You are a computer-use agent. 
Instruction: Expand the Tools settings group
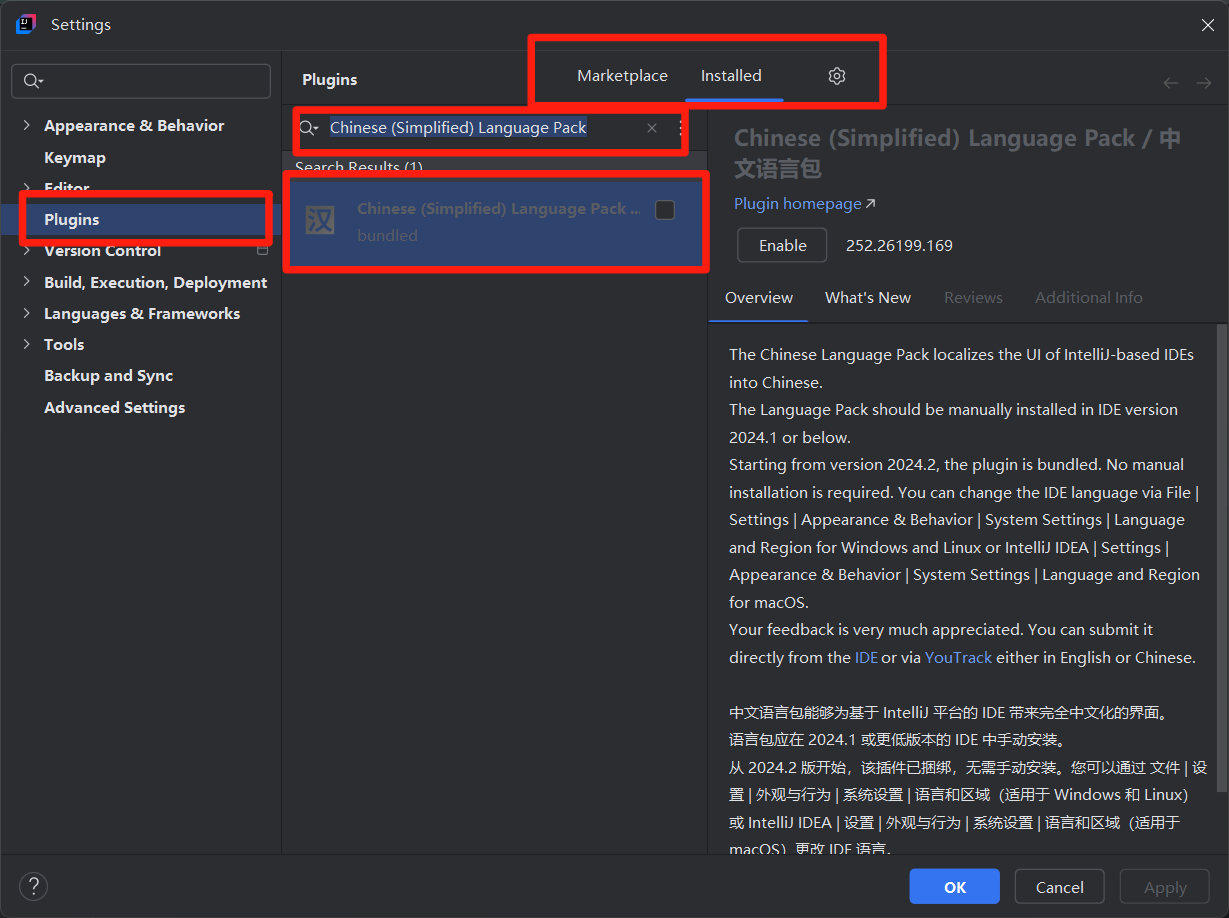point(26,344)
